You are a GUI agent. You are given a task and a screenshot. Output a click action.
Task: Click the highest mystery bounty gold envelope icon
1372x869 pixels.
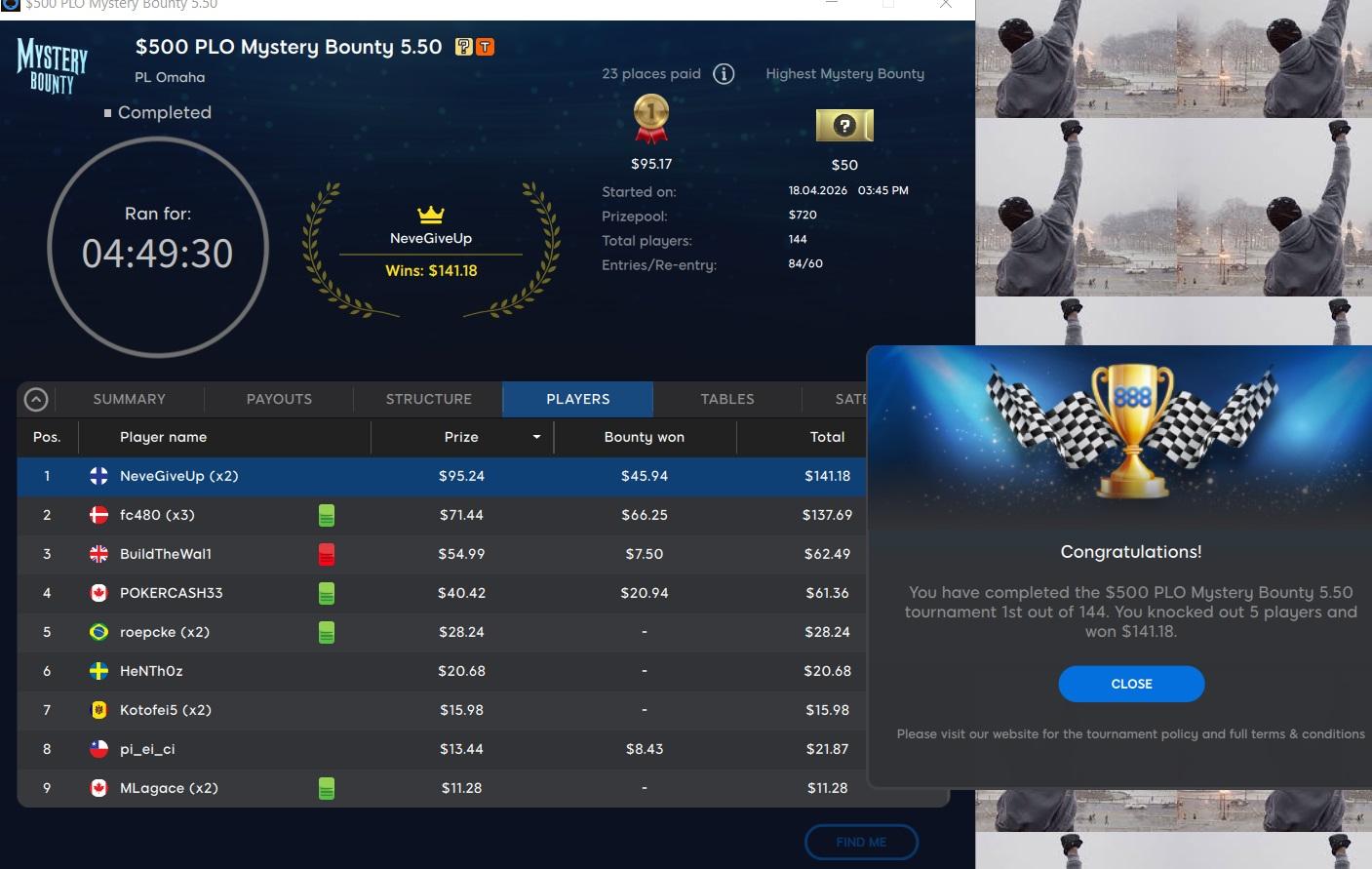(844, 125)
